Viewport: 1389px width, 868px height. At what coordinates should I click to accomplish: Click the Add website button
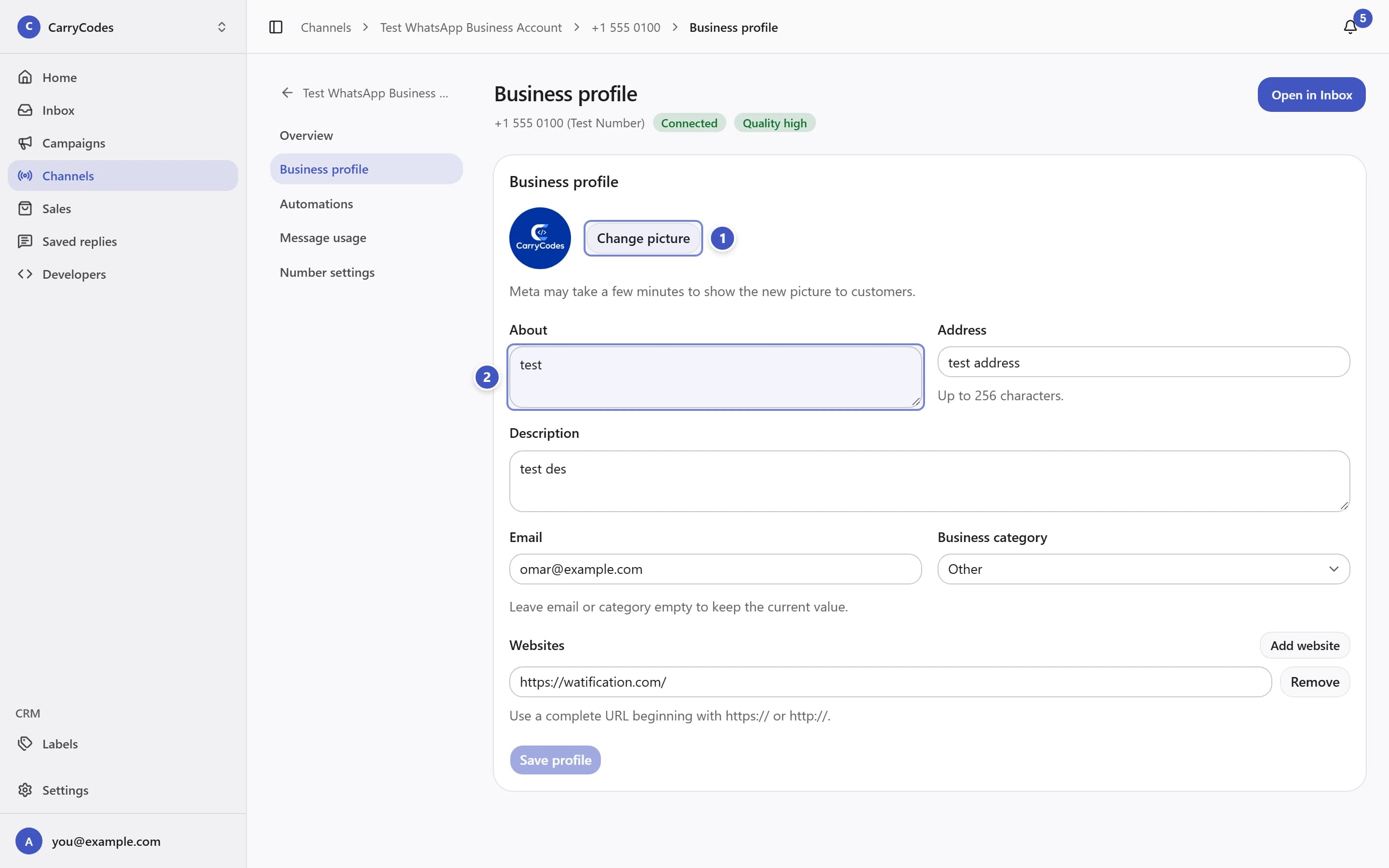point(1305,645)
